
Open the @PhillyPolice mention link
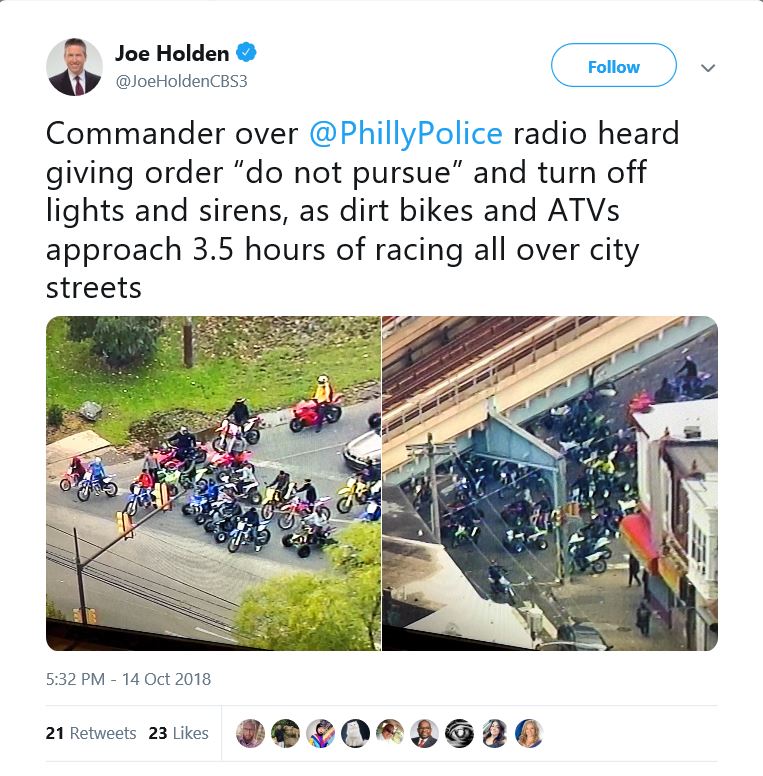[x=406, y=133]
